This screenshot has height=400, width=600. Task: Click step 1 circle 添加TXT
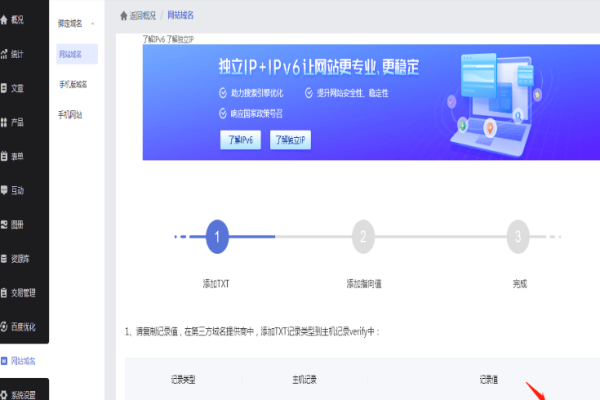(x=217, y=237)
